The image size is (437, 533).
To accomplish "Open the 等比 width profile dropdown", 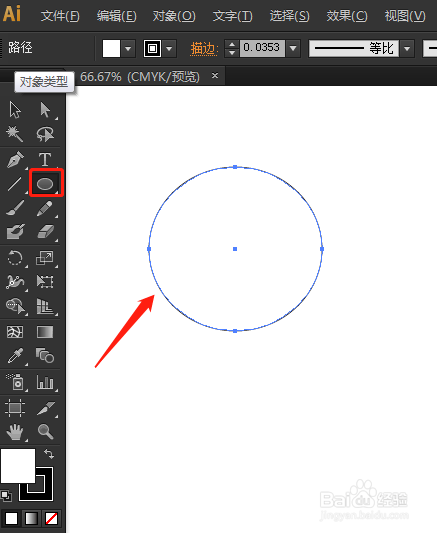I will pos(407,49).
